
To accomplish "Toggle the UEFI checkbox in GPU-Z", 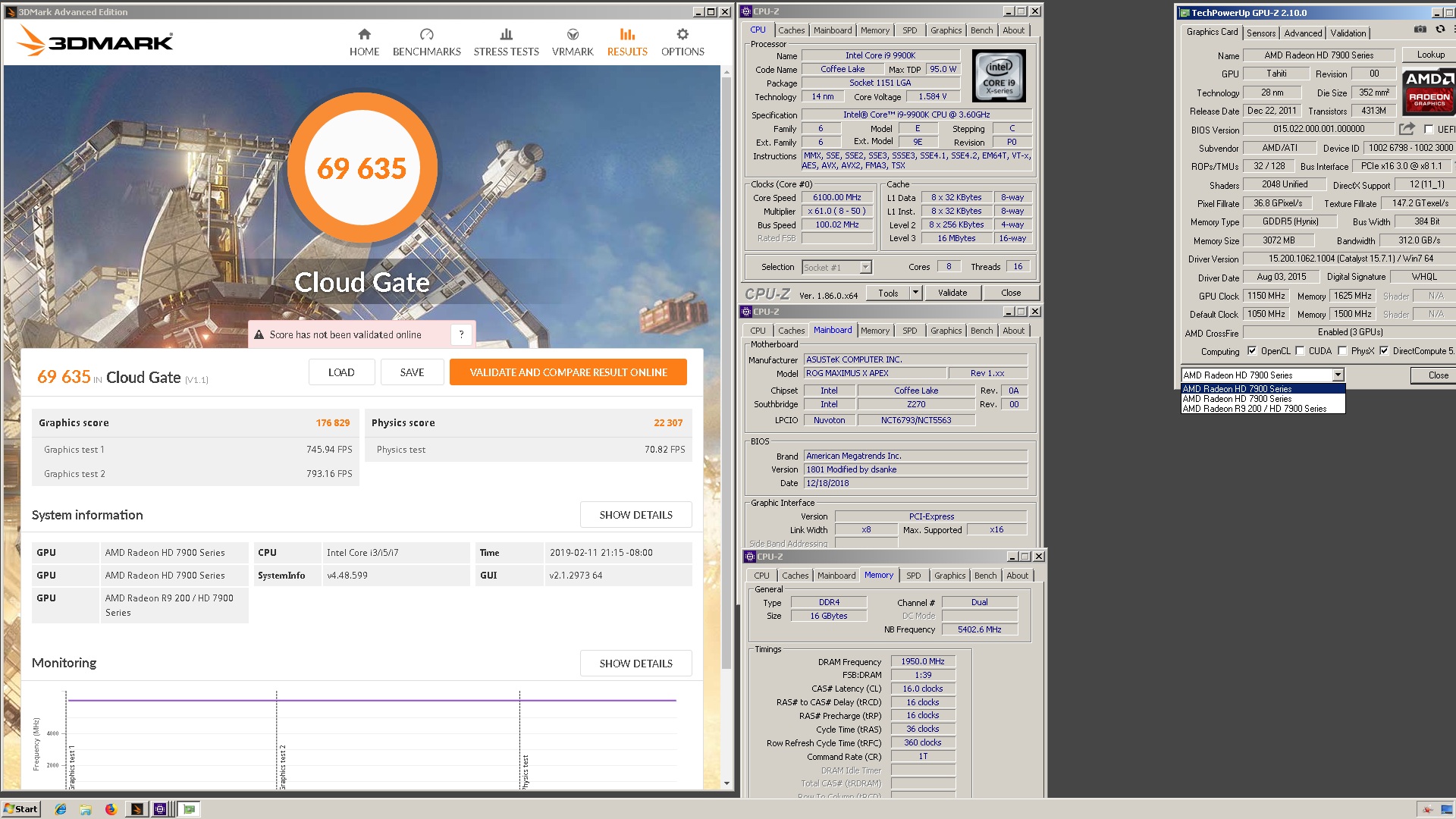I will [x=1429, y=130].
